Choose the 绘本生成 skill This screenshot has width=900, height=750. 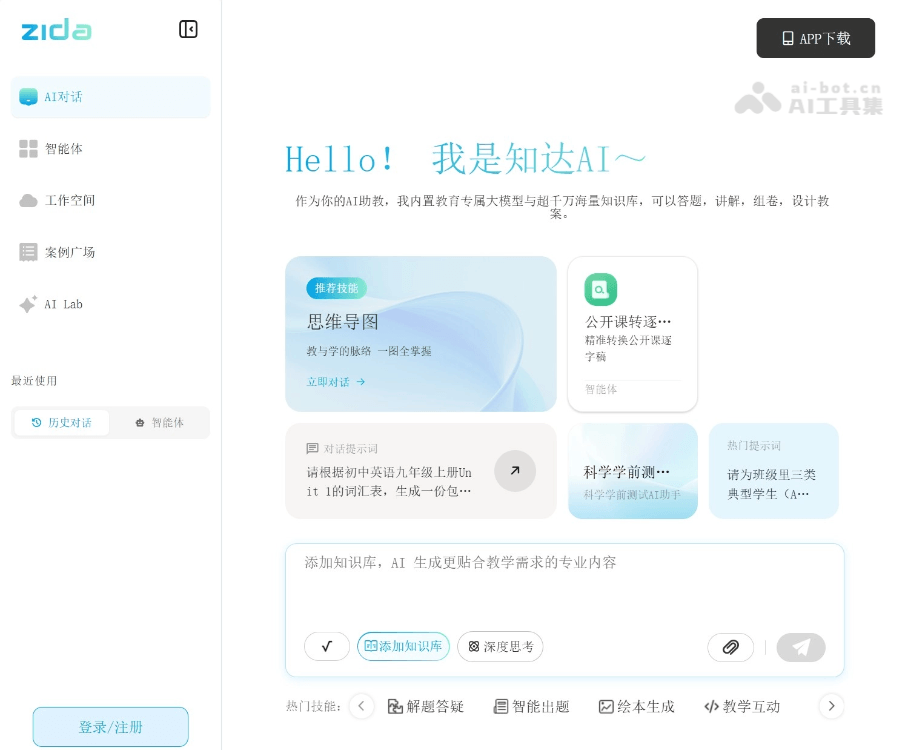[x=637, y=706]
